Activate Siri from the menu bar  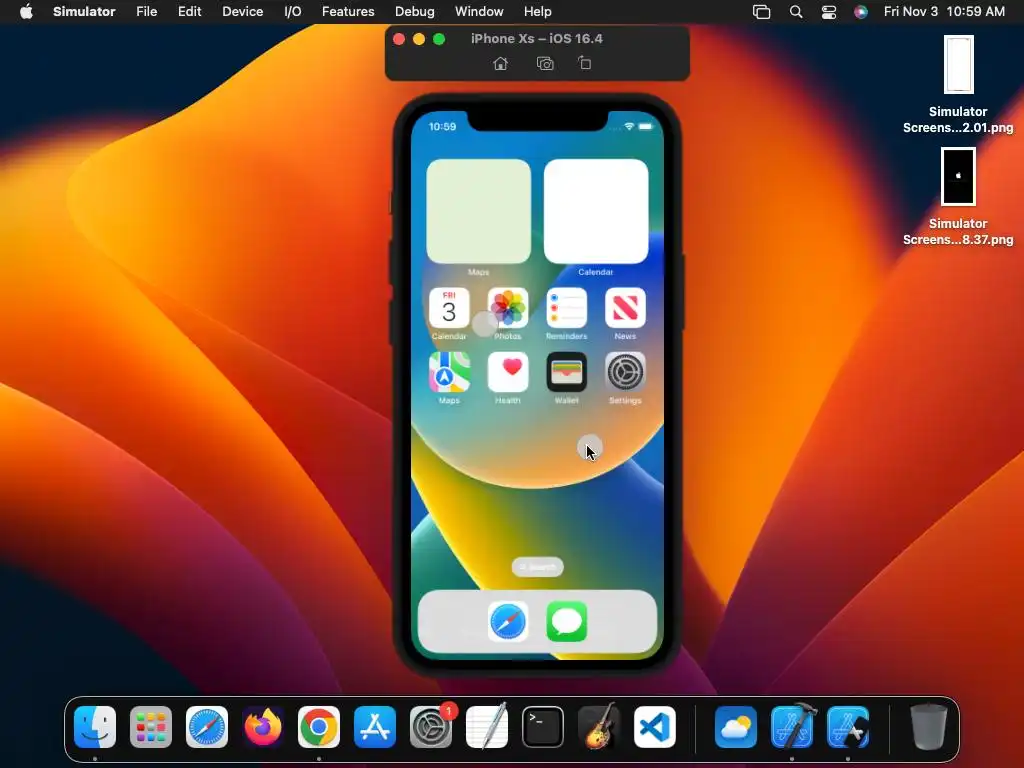[861, 12]
